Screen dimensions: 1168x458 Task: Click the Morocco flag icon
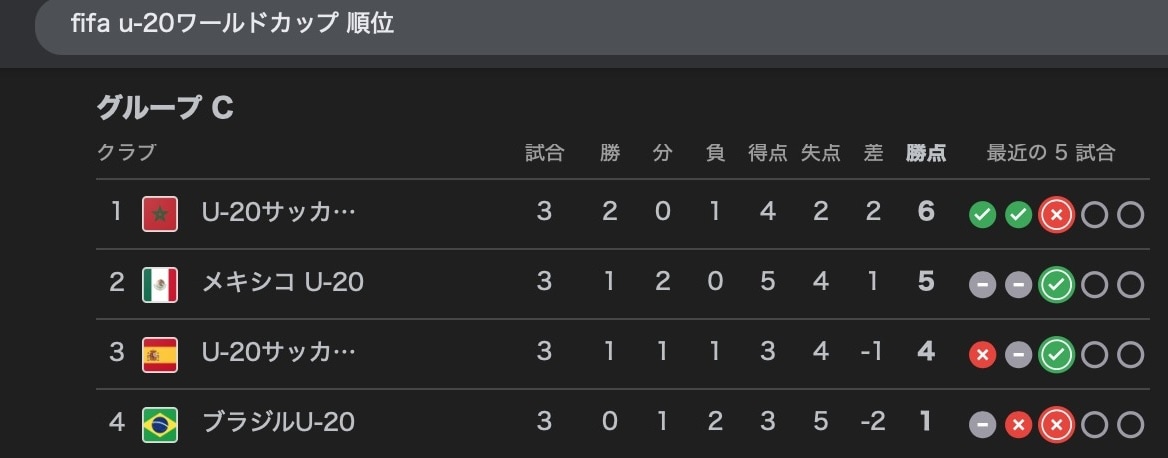[x=160, y=214]
